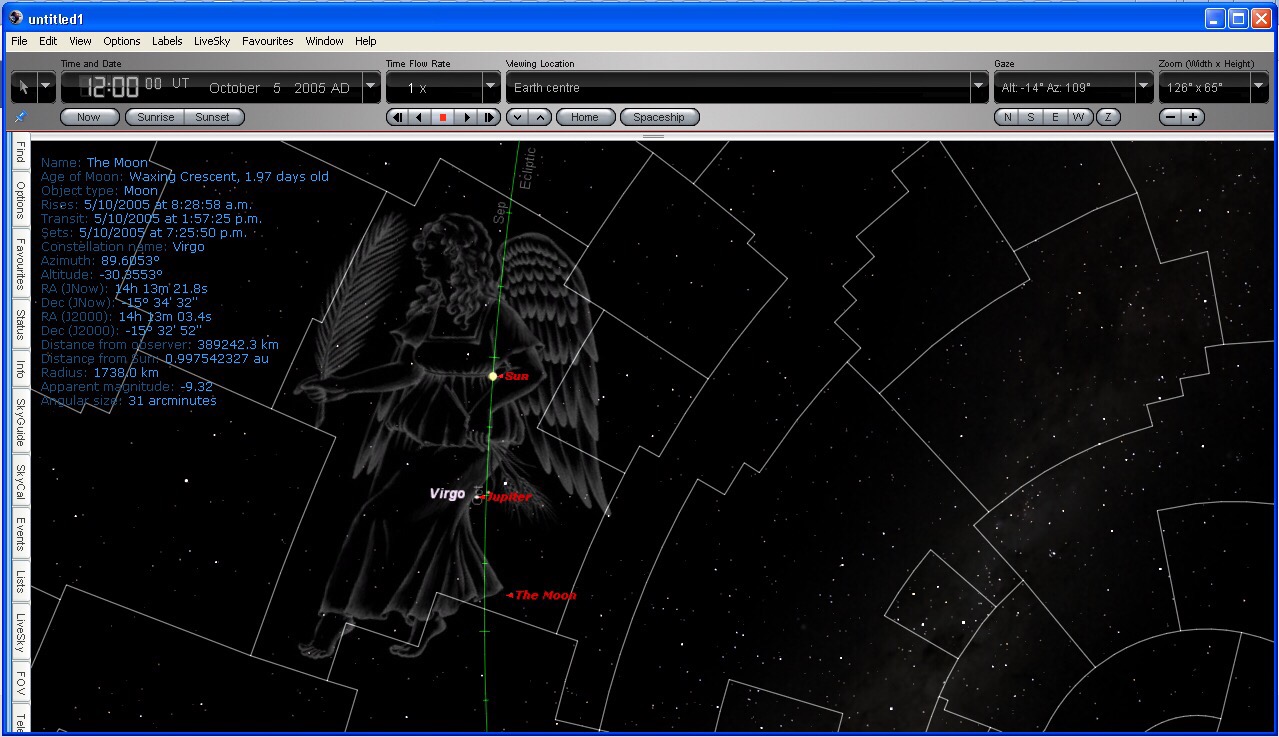Open the Time Flow Rate dropdown

(x=491, y=88)
